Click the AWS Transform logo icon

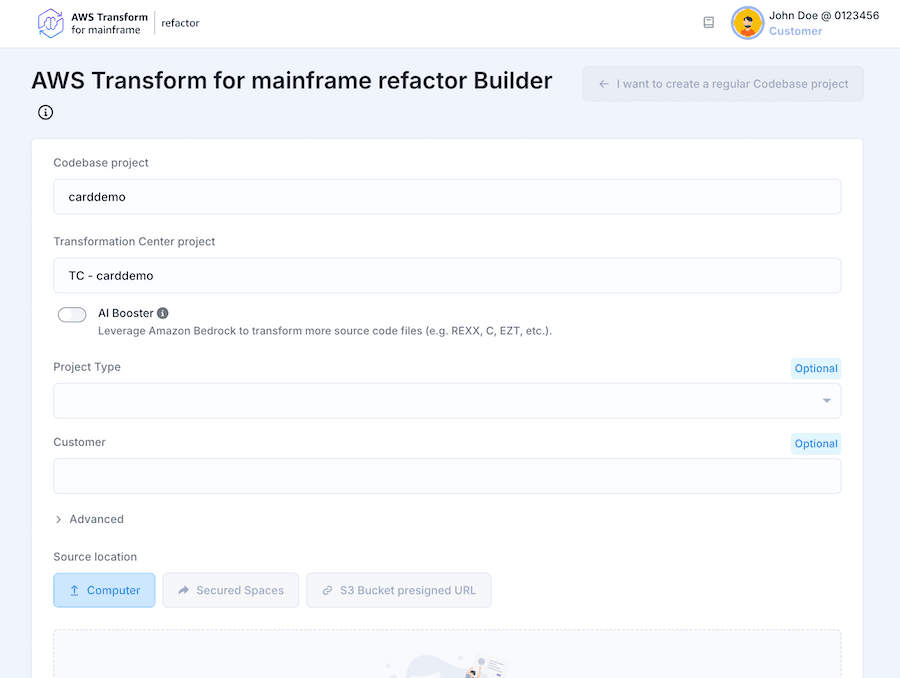50,23
